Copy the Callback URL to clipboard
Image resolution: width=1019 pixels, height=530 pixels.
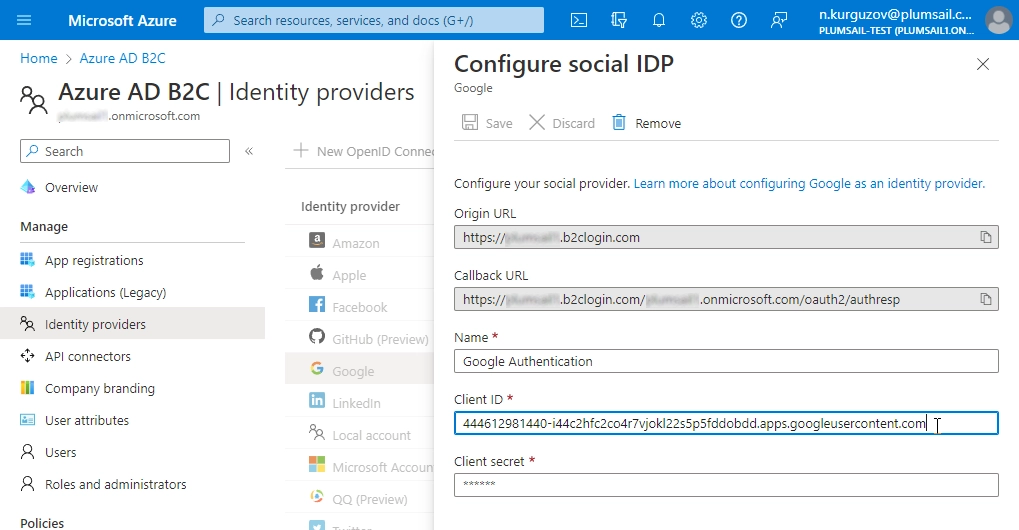[x=986, y=299]
